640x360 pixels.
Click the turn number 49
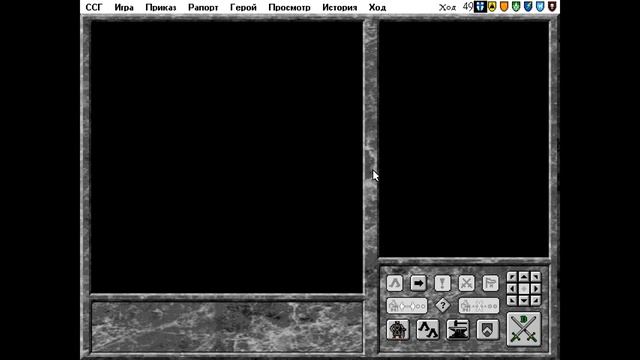(468, 7)
